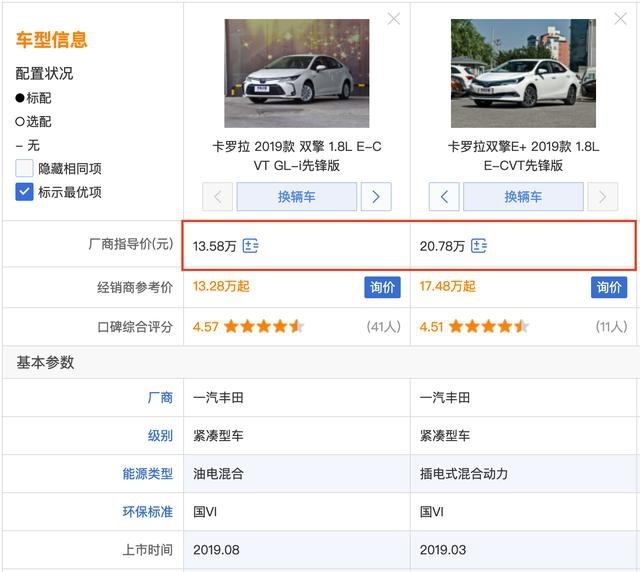Screen dimensions: 640x572
Task: Click dealer price 13.28万起
Action: (221, 286)
